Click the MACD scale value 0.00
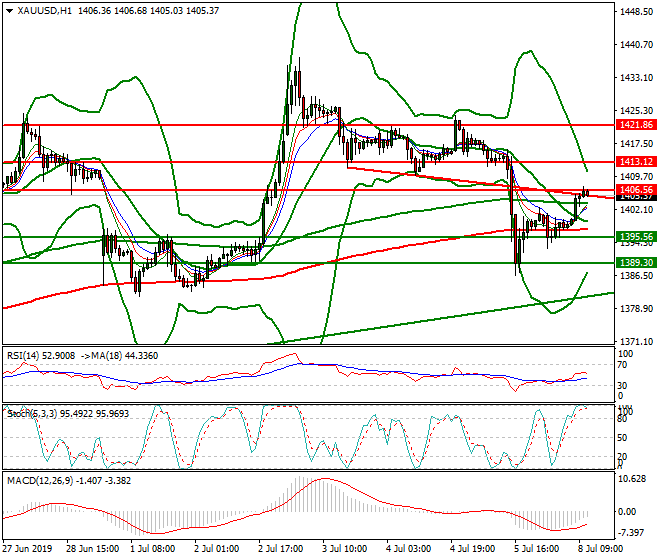The height and width of the screenshot is (560, 660). tap(627, 512)
